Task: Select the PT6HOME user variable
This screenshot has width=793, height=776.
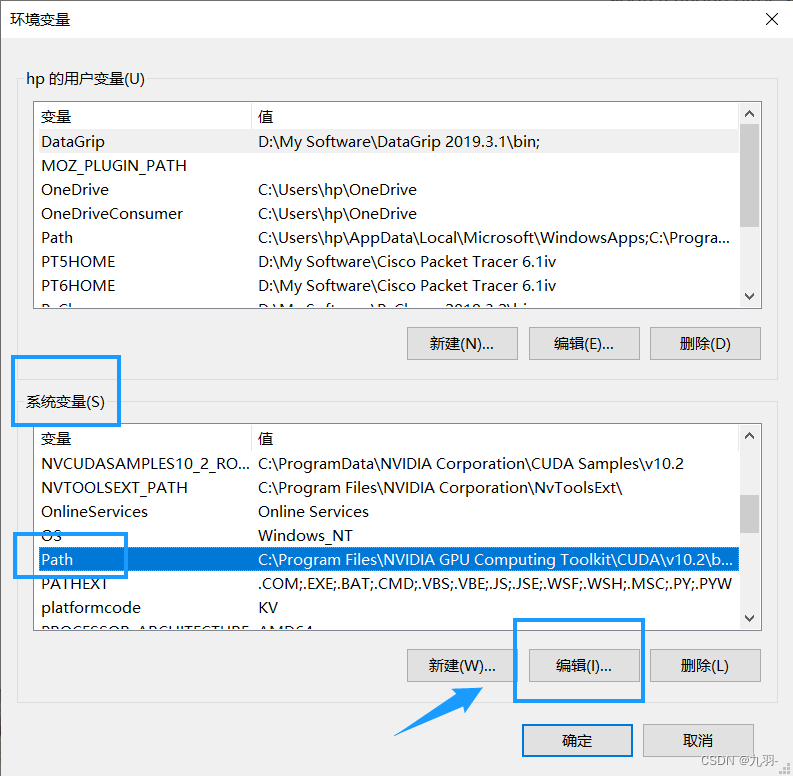Action: point(388,285)
